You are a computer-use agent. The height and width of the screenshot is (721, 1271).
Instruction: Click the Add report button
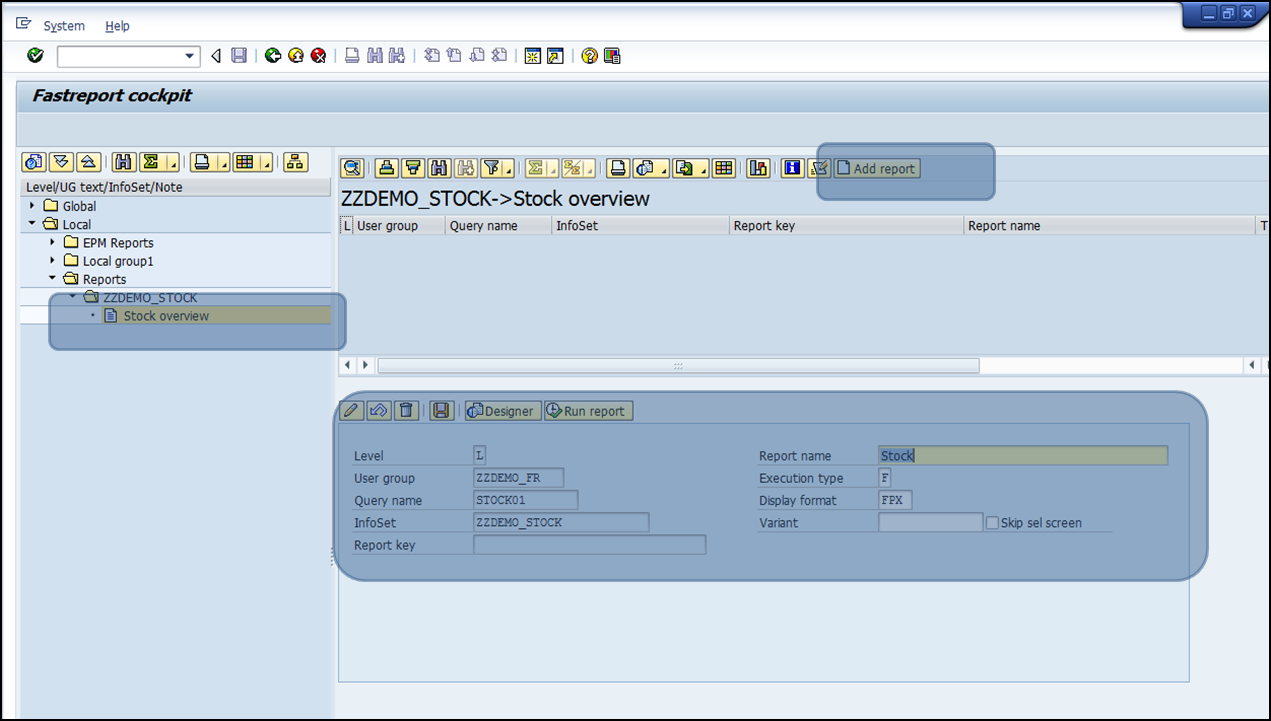[x=877, y=169]
